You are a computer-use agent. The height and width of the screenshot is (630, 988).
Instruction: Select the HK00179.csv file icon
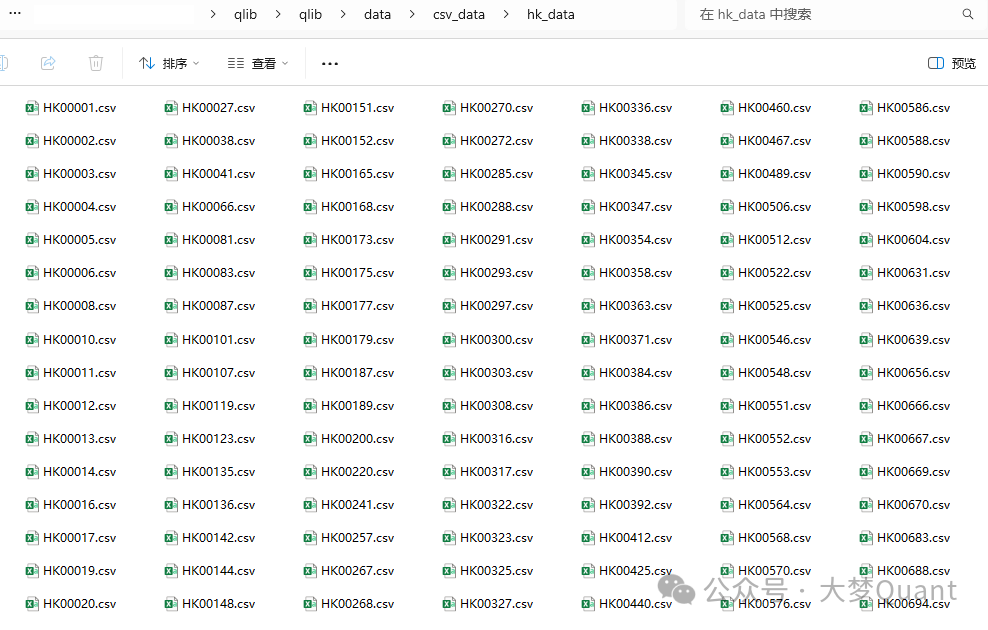(309, 340)
